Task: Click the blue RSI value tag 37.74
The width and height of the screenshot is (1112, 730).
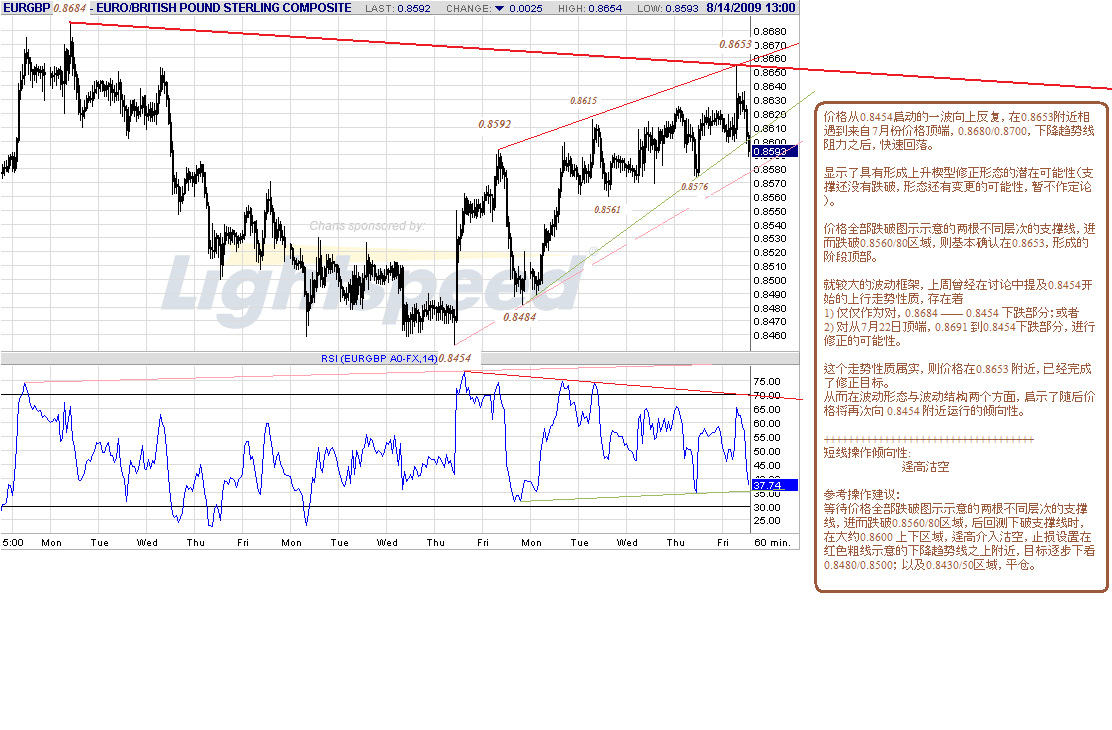Action: 775,485
